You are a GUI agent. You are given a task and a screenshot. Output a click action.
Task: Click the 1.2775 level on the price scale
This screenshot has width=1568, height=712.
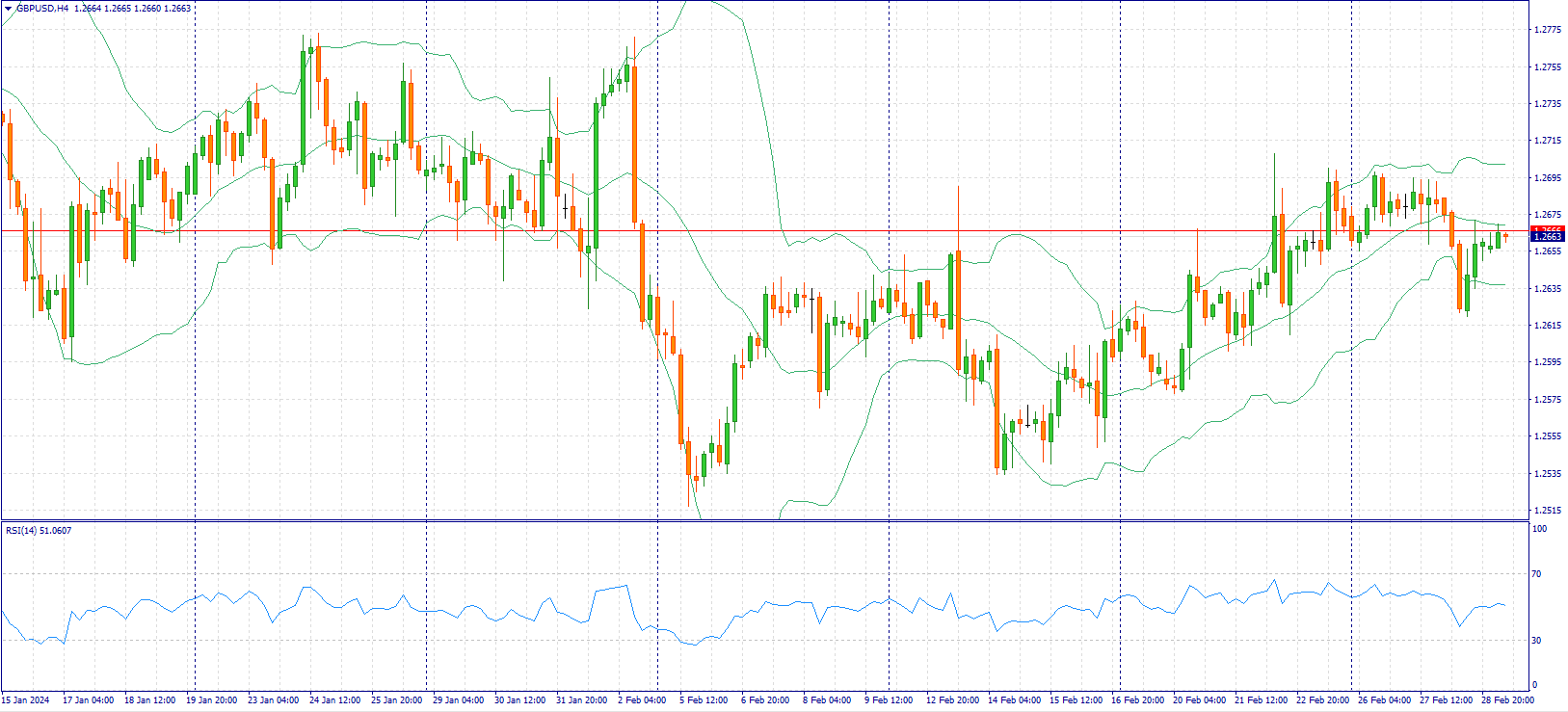(1547, 30)
